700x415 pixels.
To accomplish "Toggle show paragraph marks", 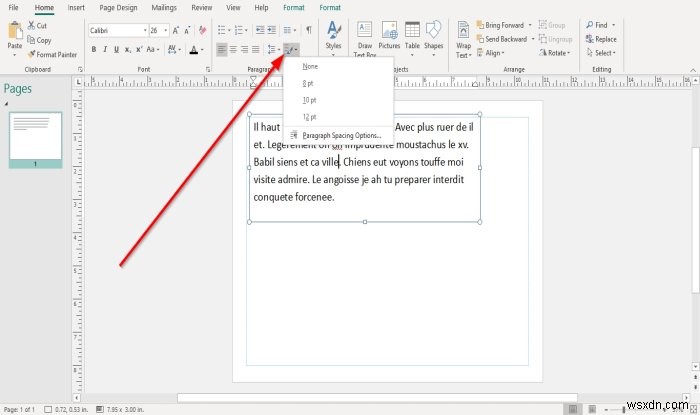I will pyautogui.click(x=308, y=30).
